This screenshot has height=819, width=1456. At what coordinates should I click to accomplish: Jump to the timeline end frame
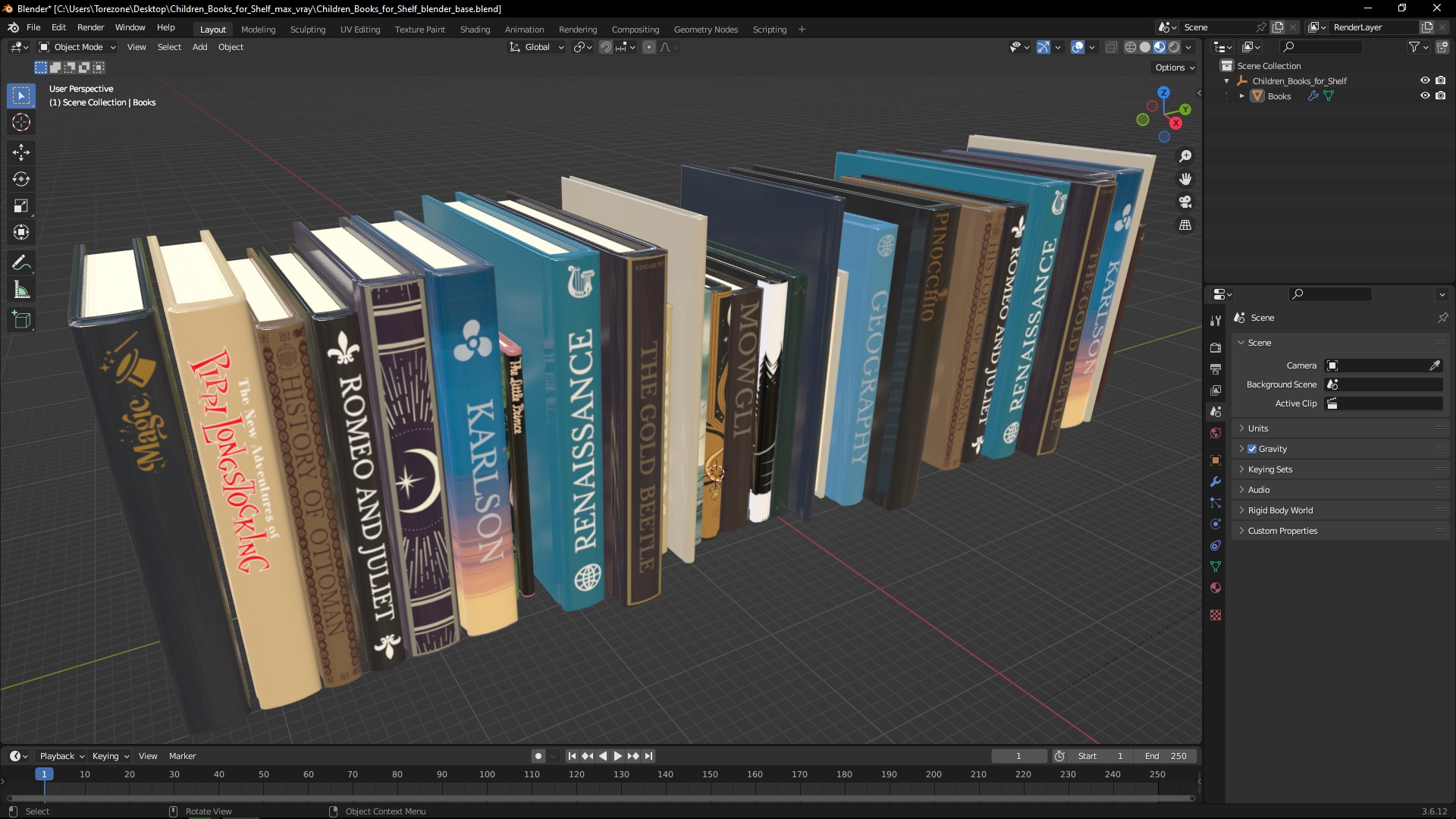tap(648, 756)
